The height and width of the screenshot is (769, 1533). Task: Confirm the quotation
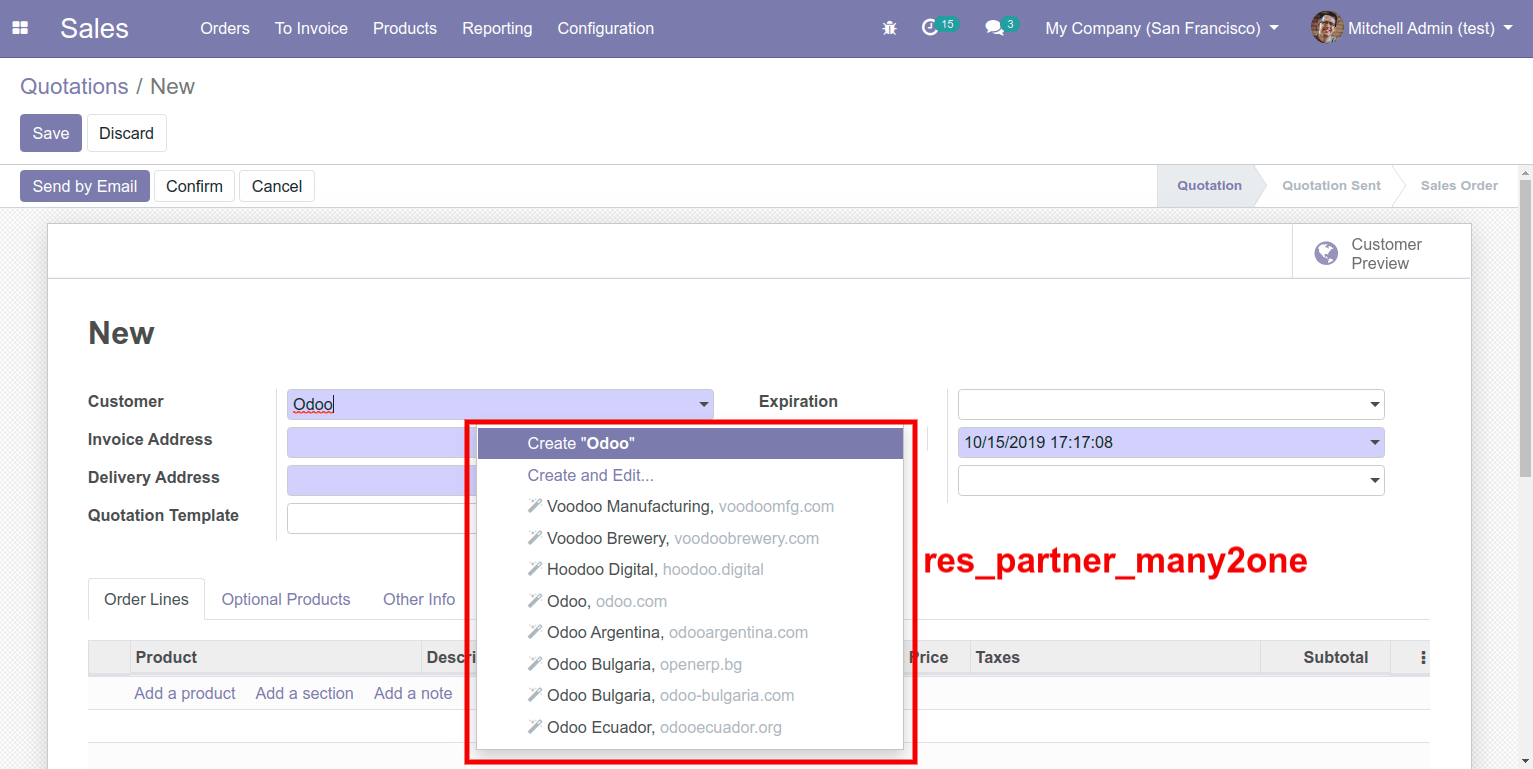[x=194, y=186]
